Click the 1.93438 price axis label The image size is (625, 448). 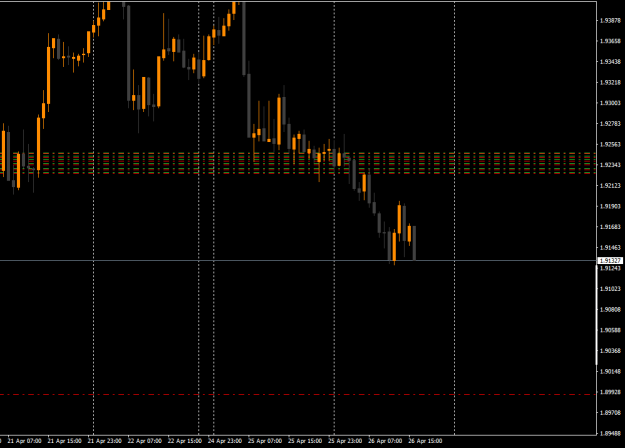[610, 62]
